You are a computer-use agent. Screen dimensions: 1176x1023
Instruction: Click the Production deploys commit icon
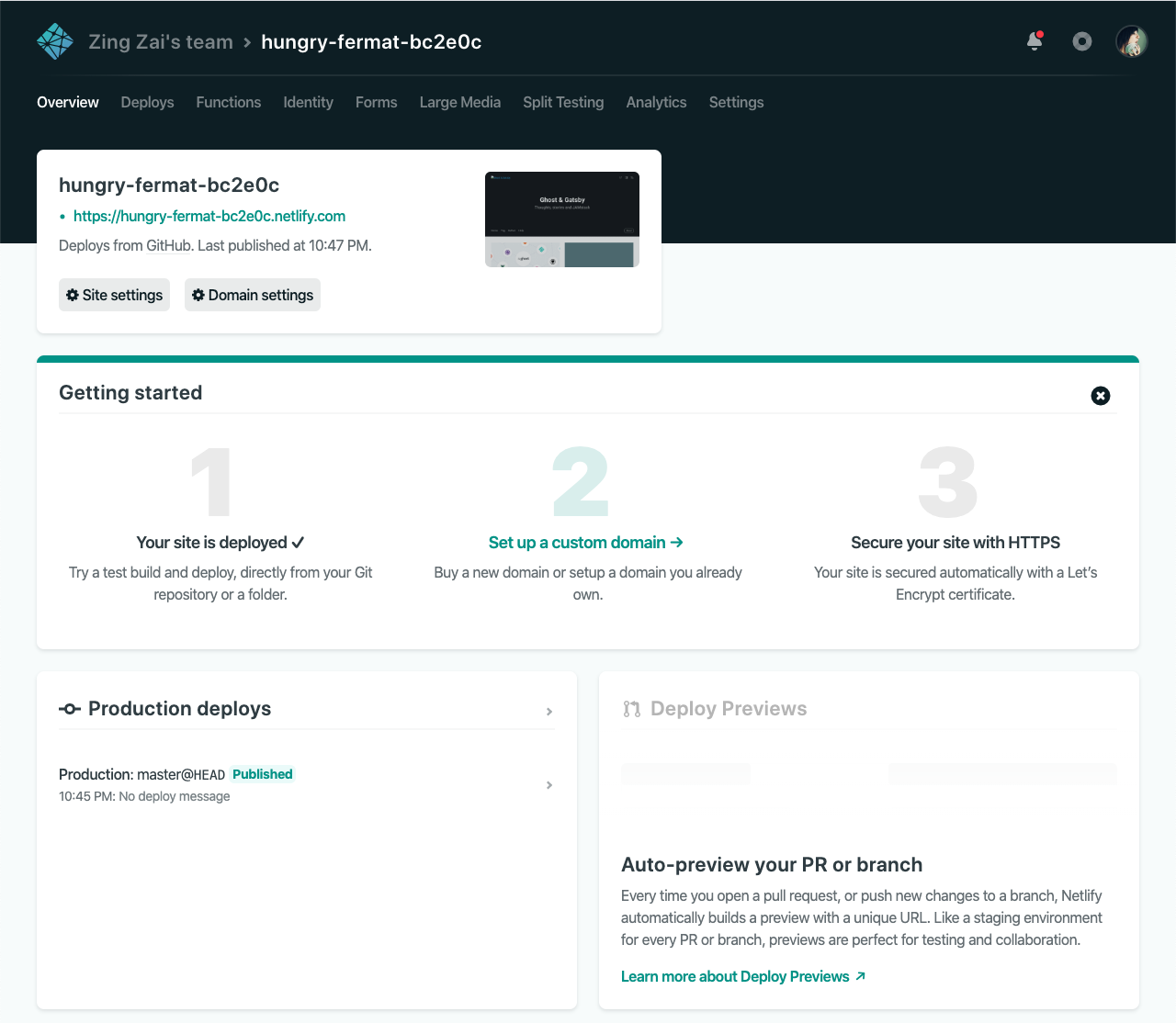[70, 709]
